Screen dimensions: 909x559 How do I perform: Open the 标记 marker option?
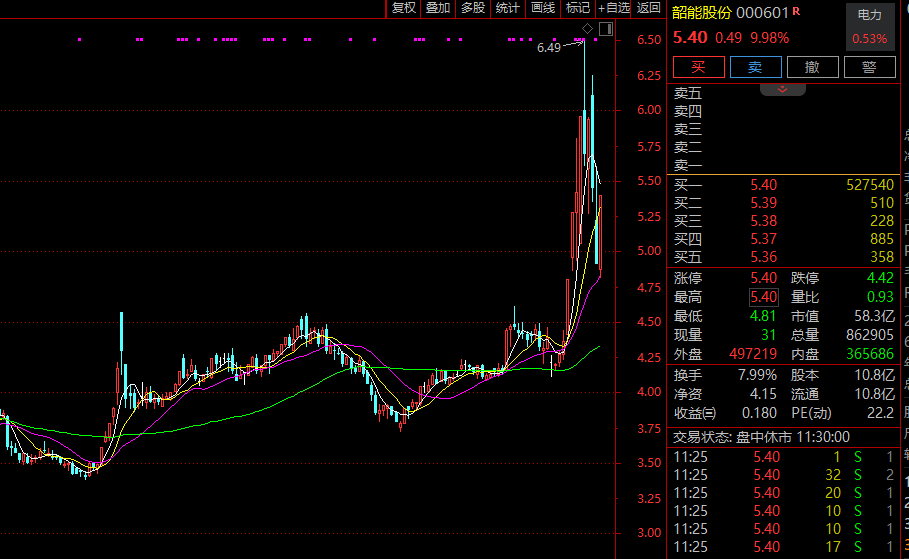coord(577,8)
